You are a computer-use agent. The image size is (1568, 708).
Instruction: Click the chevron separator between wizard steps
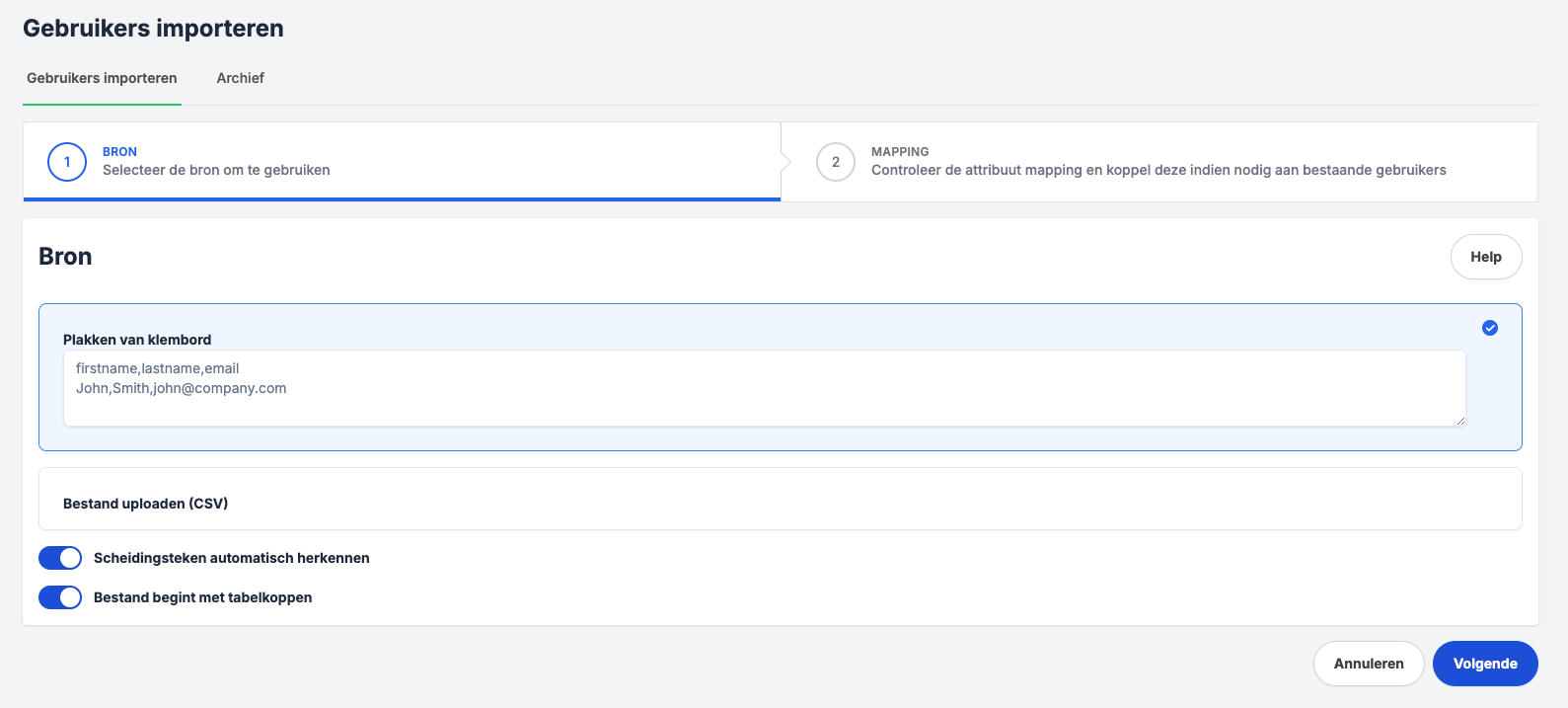784,162
